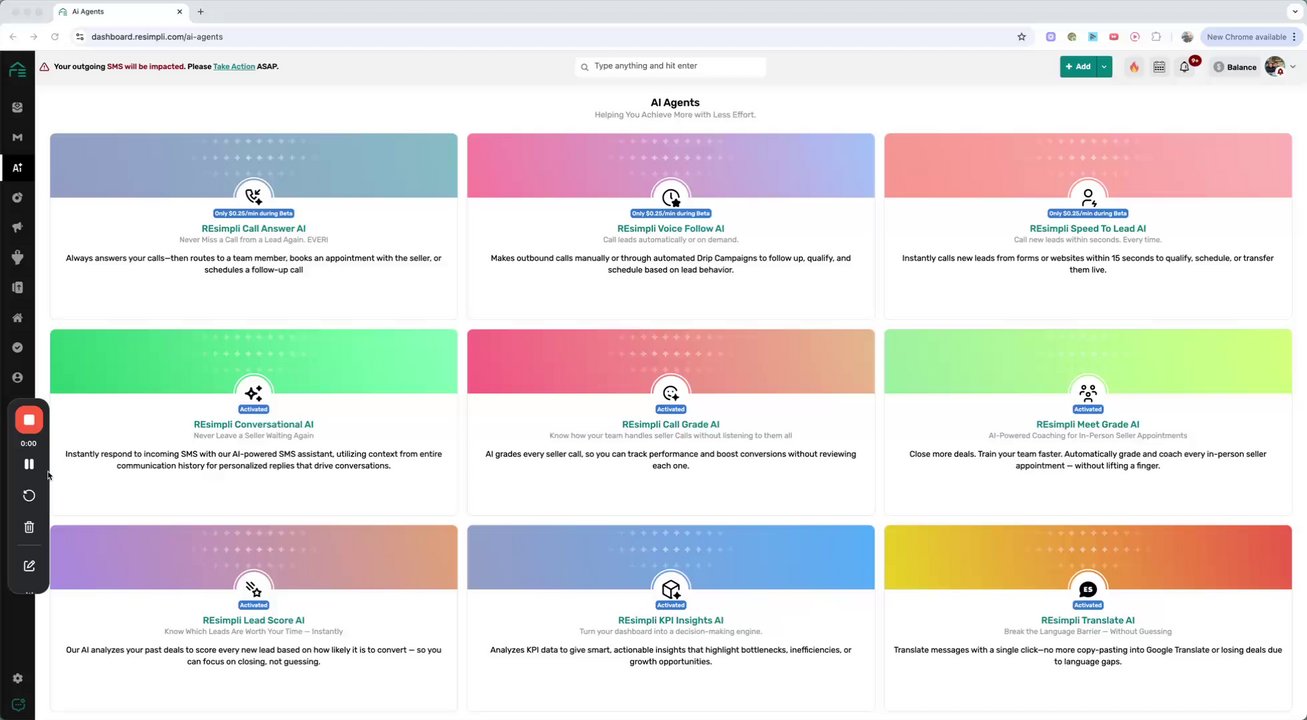Screen dimensions: 1307x720
Task: Go back in browser history
Action: click(x=13, y=37)
